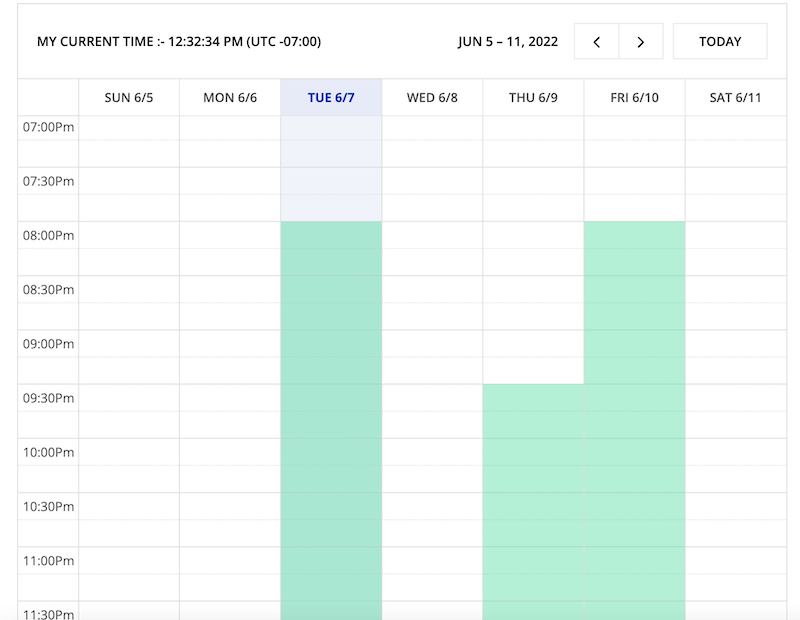Select the SUN 6/5 column header

pos(129,97)
